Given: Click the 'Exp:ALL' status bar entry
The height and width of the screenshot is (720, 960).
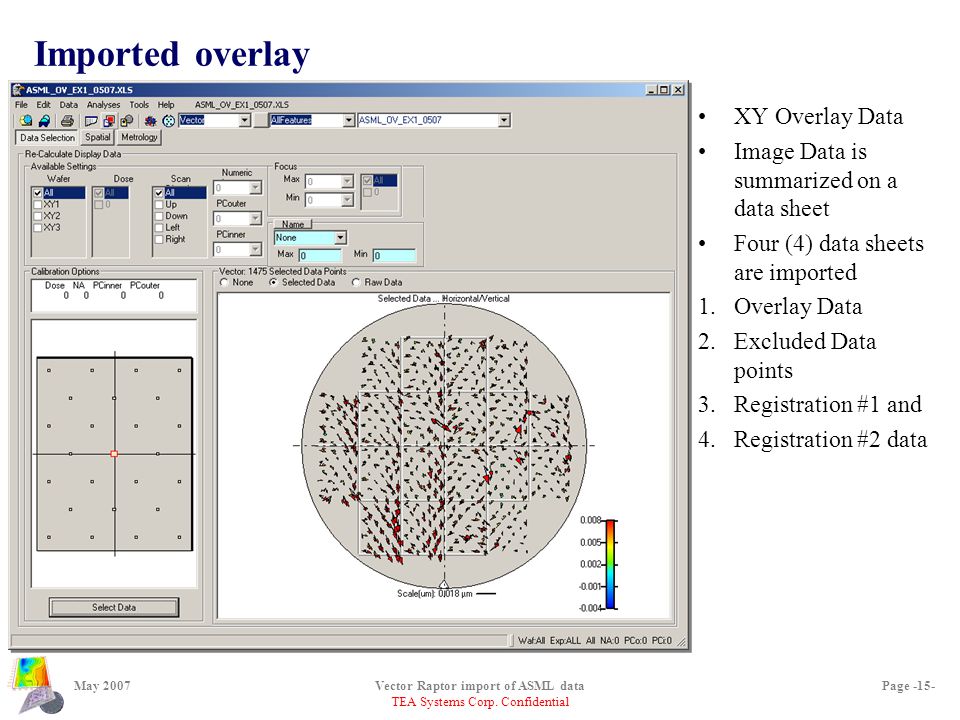Looking at the screenshot, I should coord(565,640).
